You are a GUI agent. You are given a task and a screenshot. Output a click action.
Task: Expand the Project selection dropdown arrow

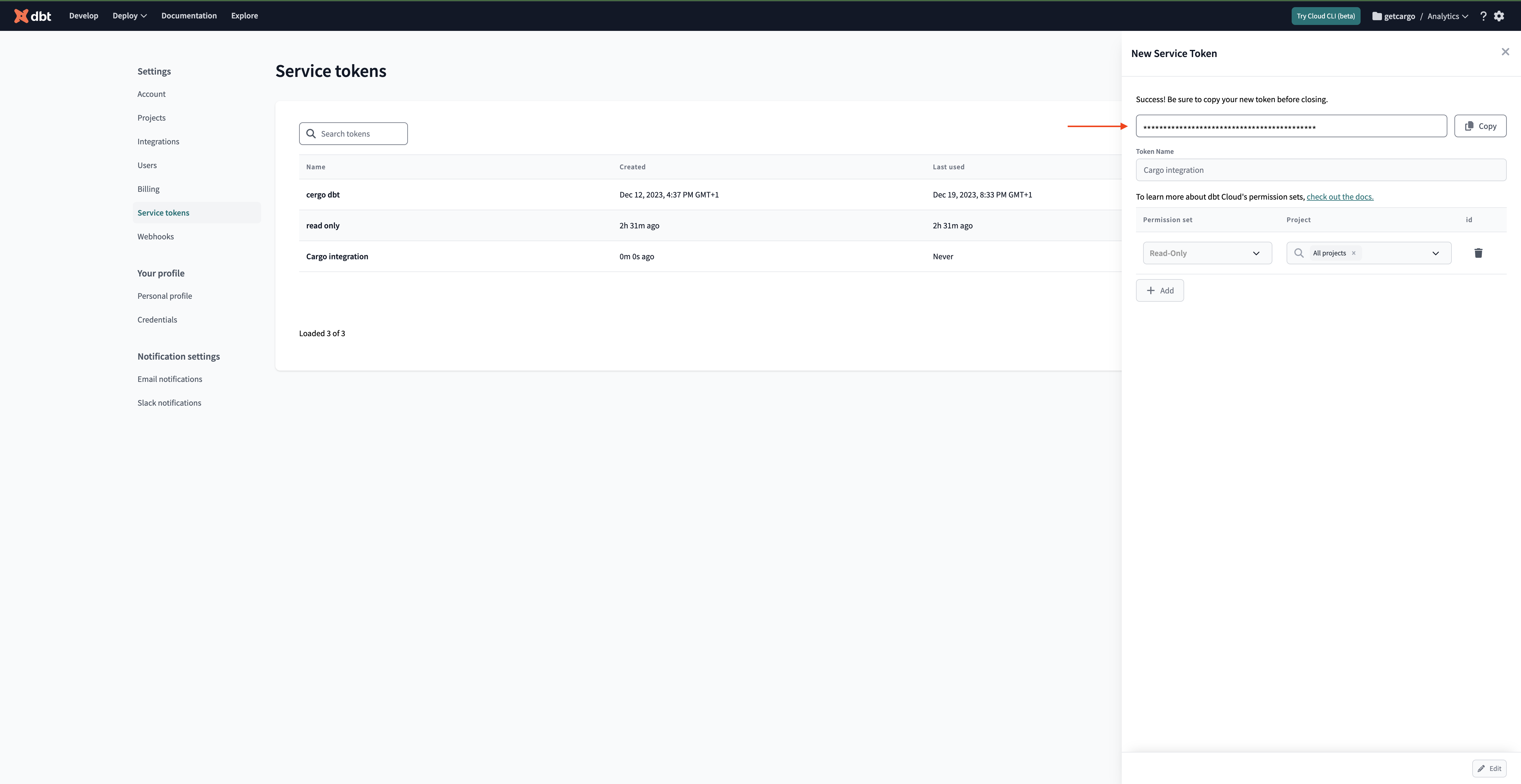[1435, 253]
